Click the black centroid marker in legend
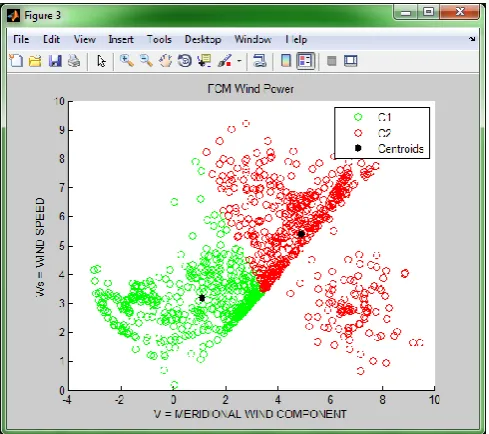The height and width of the screenshot is (434, 489). click(x=358, y=148)
